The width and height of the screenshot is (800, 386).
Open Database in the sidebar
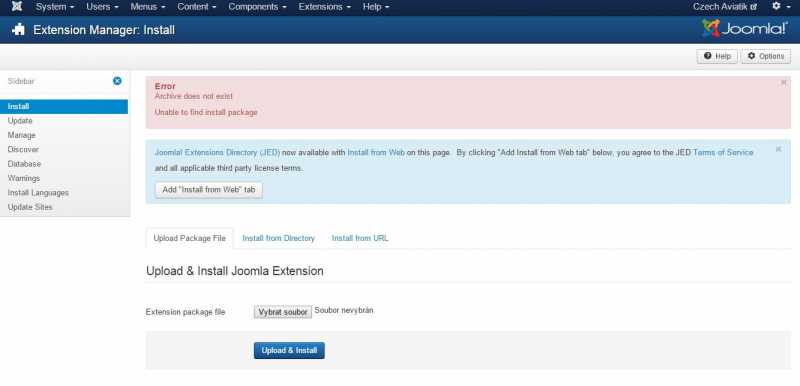pyautogui.click(x=24, y=164)
